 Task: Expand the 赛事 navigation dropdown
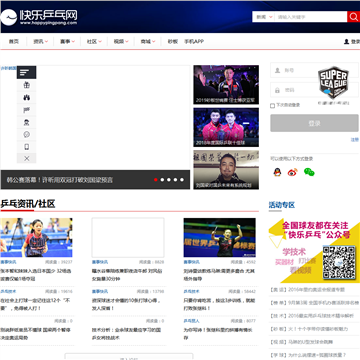click(x=67, y=42)
